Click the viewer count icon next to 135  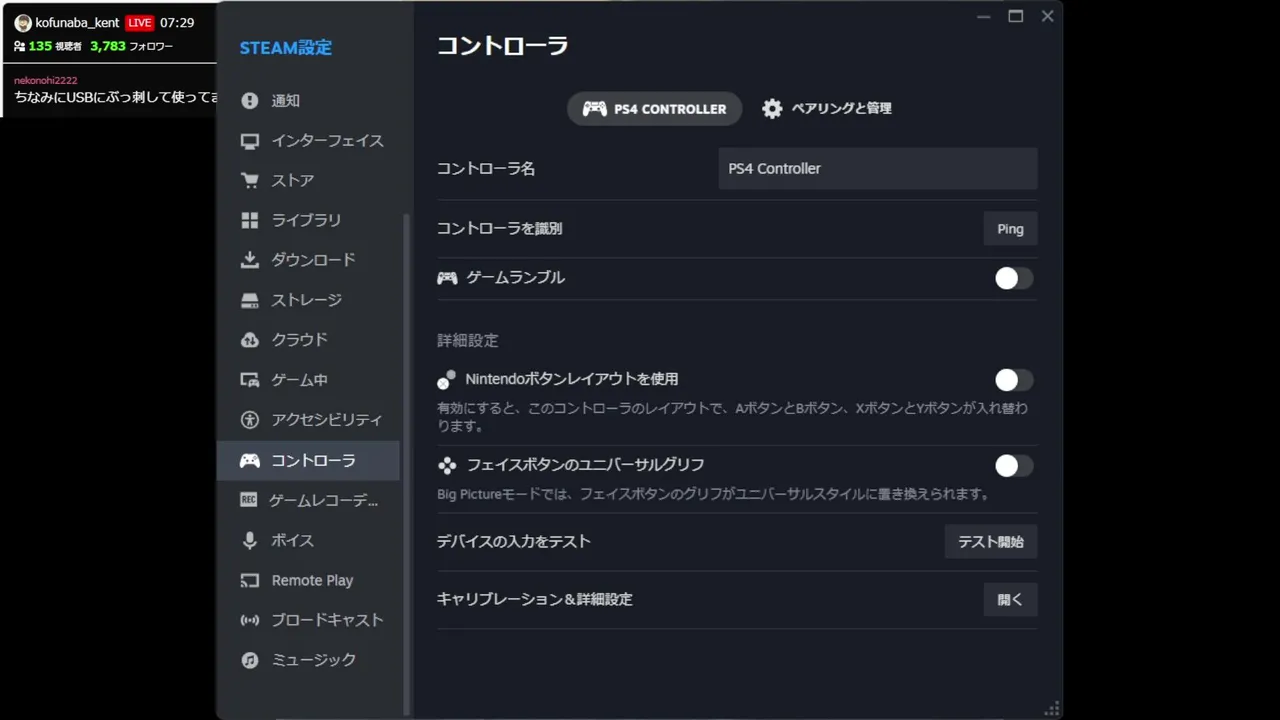pyautogui.click(x=19, y=46)
